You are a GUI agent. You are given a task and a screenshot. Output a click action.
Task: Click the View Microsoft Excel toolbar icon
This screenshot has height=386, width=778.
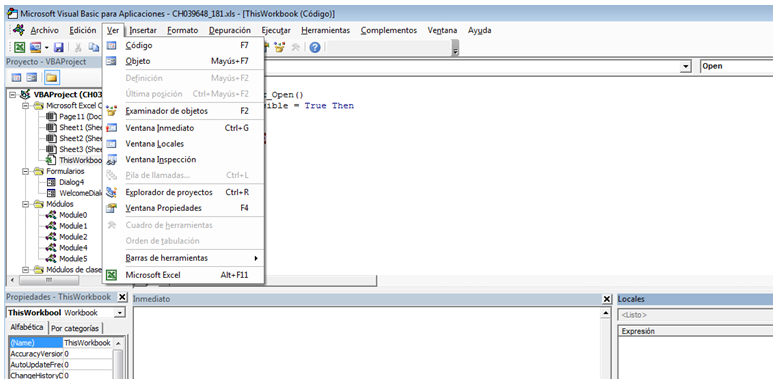point(19,47)
